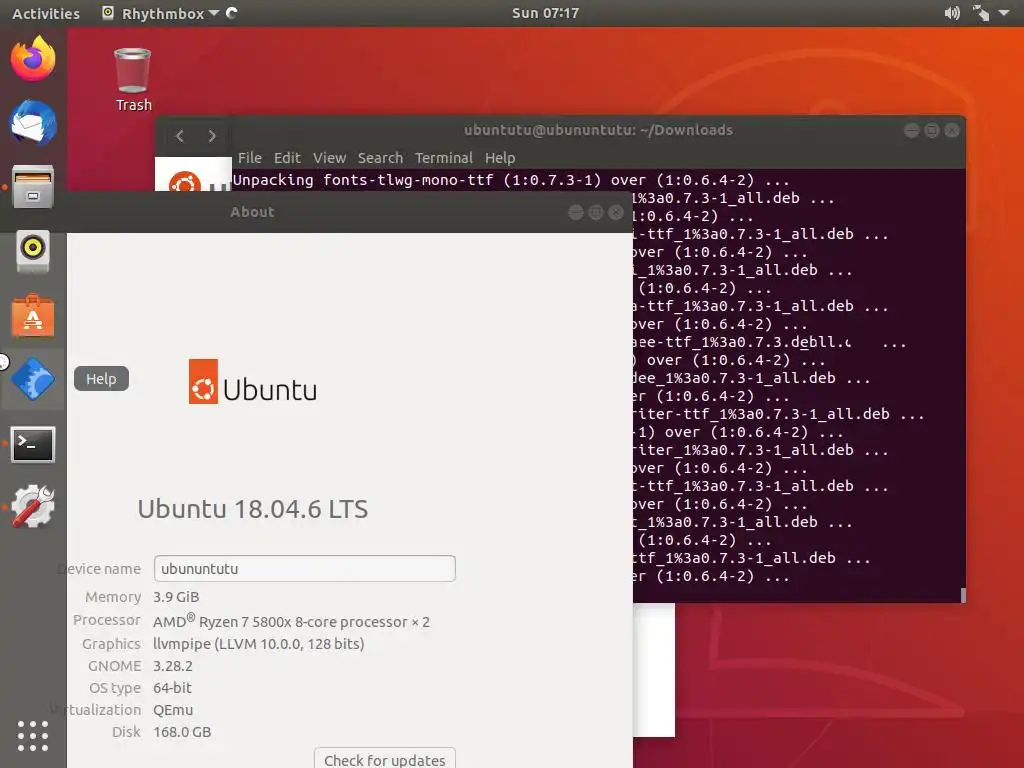Viewport: 1024px width, 768px height.
Task: Open the Terminal Edit menu
Action: click(287, 158)
